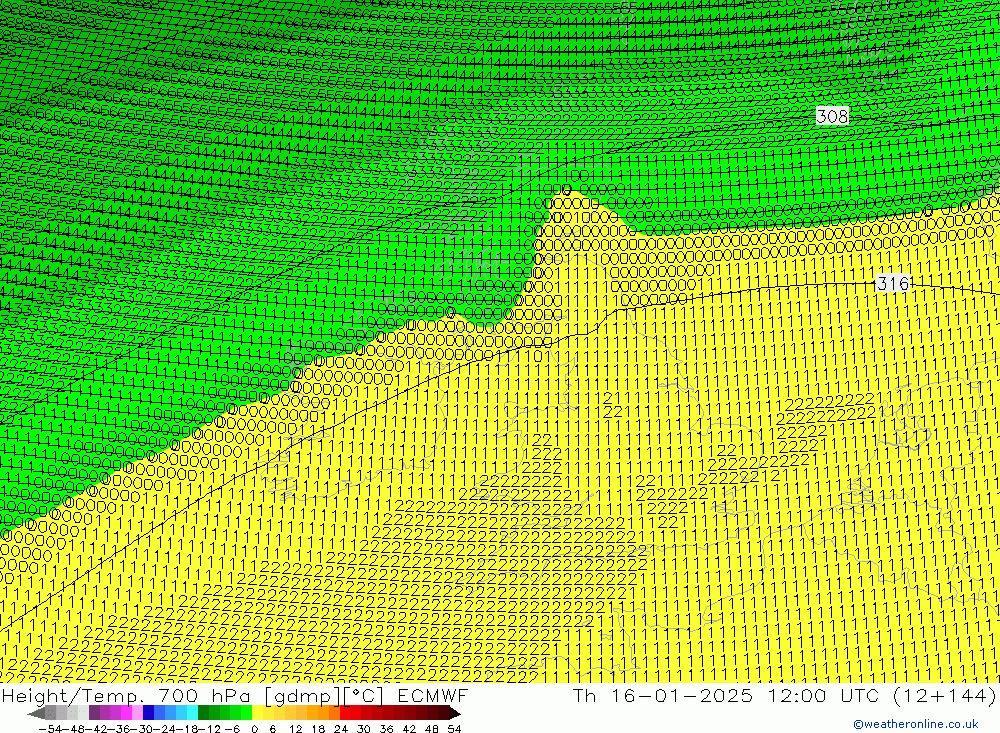
Task: Click the -54 legend scale value
Action: [x=49, y=729]
